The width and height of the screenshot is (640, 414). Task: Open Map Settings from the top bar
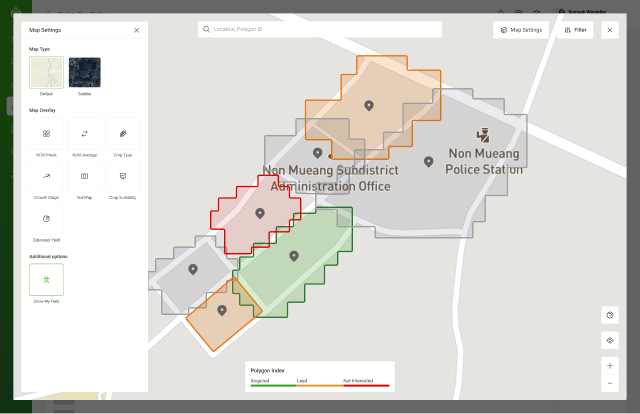(x=521, y=30)
